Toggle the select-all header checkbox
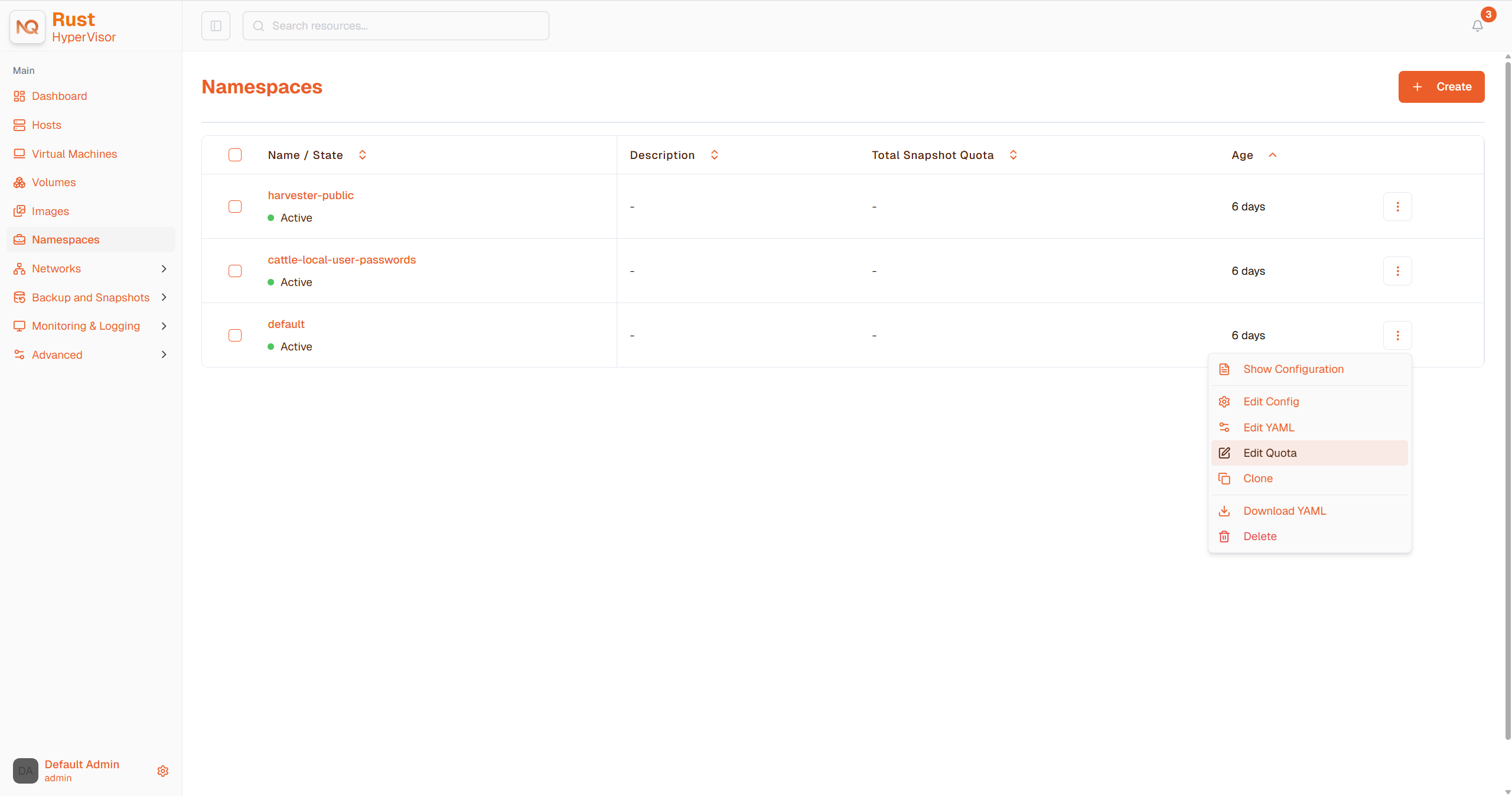The width and height of the screenshot is (1512, 796). 235,155
